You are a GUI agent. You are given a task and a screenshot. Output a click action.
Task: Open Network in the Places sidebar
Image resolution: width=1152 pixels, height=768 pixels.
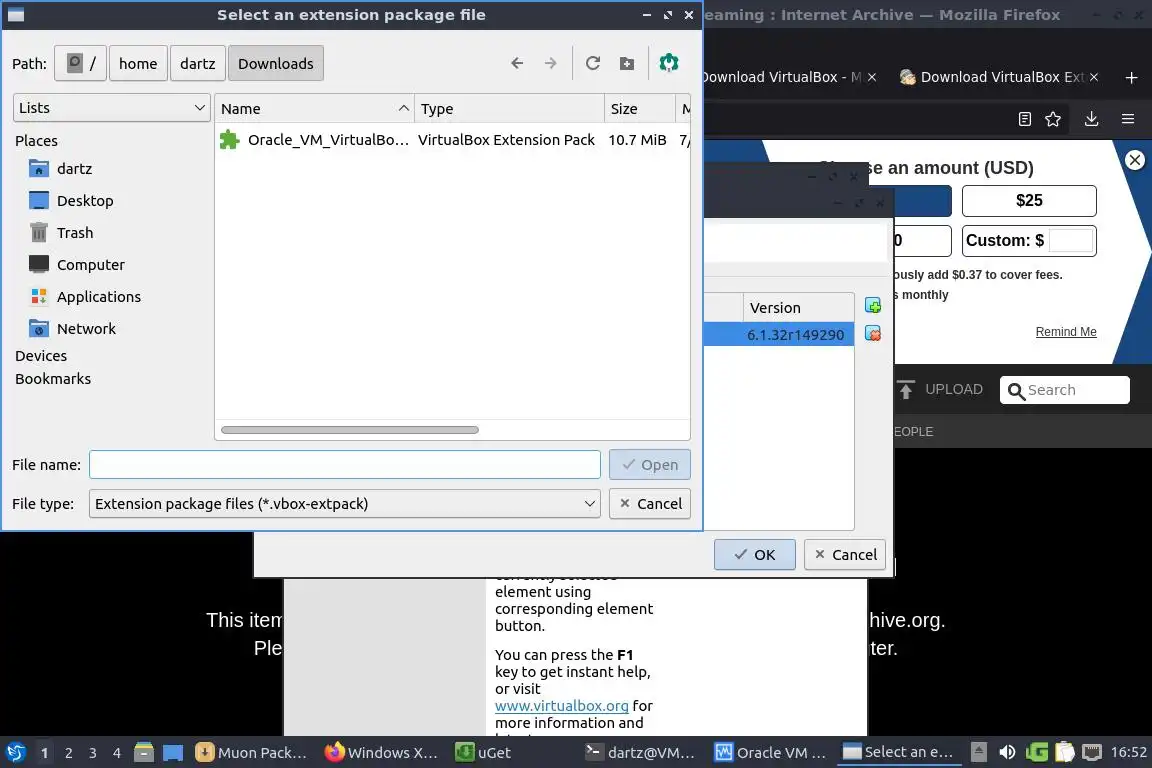[x=86, y=329]
